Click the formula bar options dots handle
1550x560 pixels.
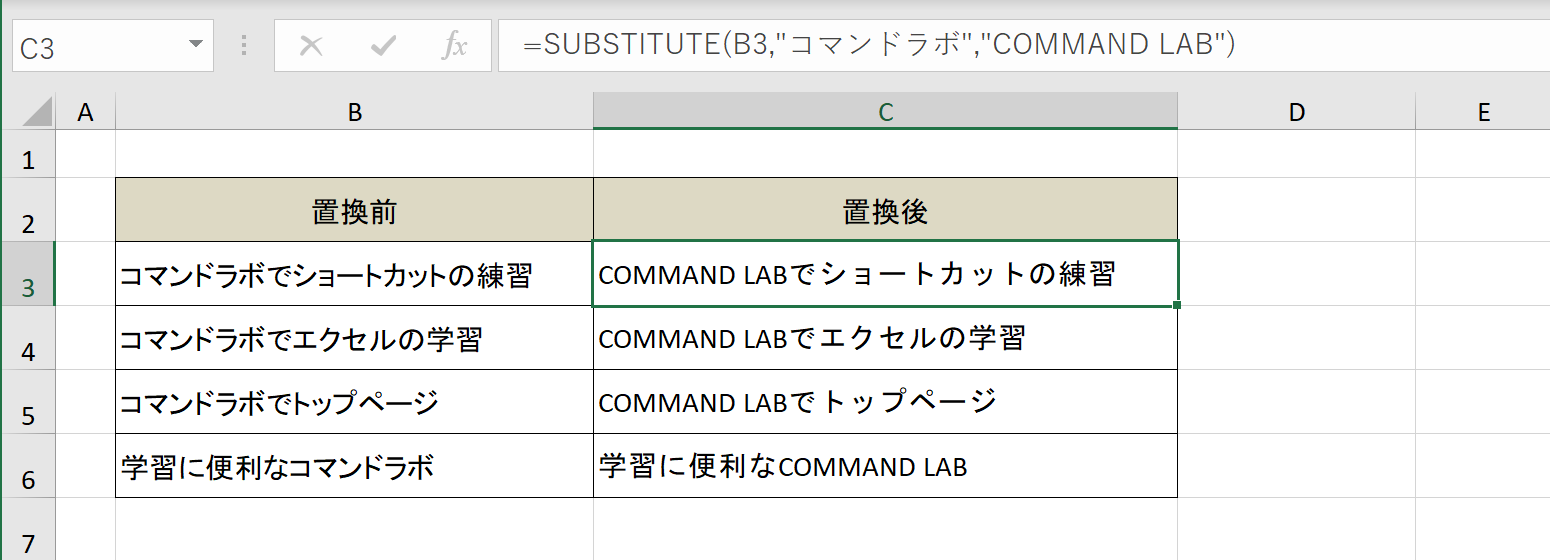pyautogui.click(x=244, y=46)
